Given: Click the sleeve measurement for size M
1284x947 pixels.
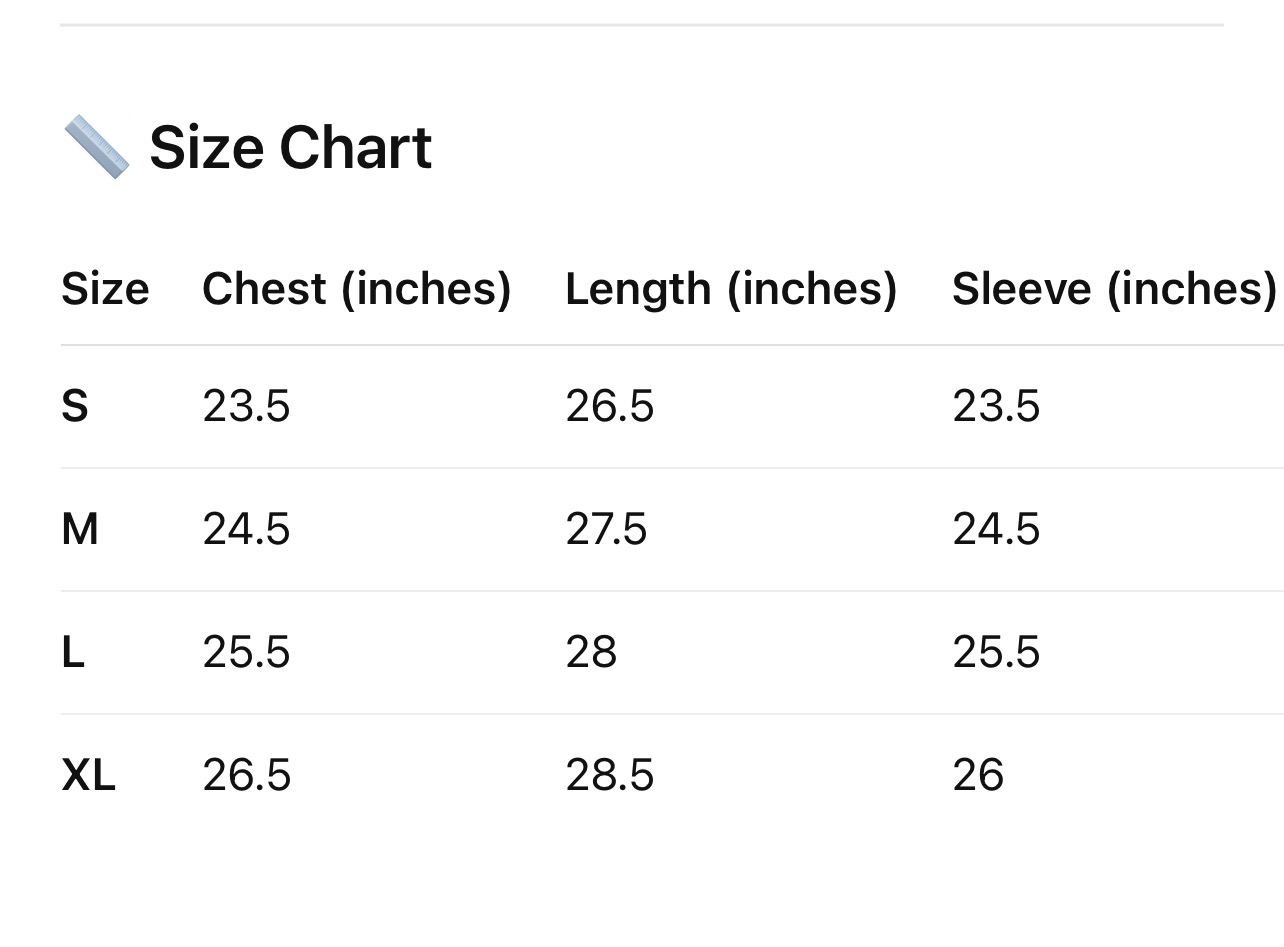Looking at the screenshot, I should click(996, 529).
